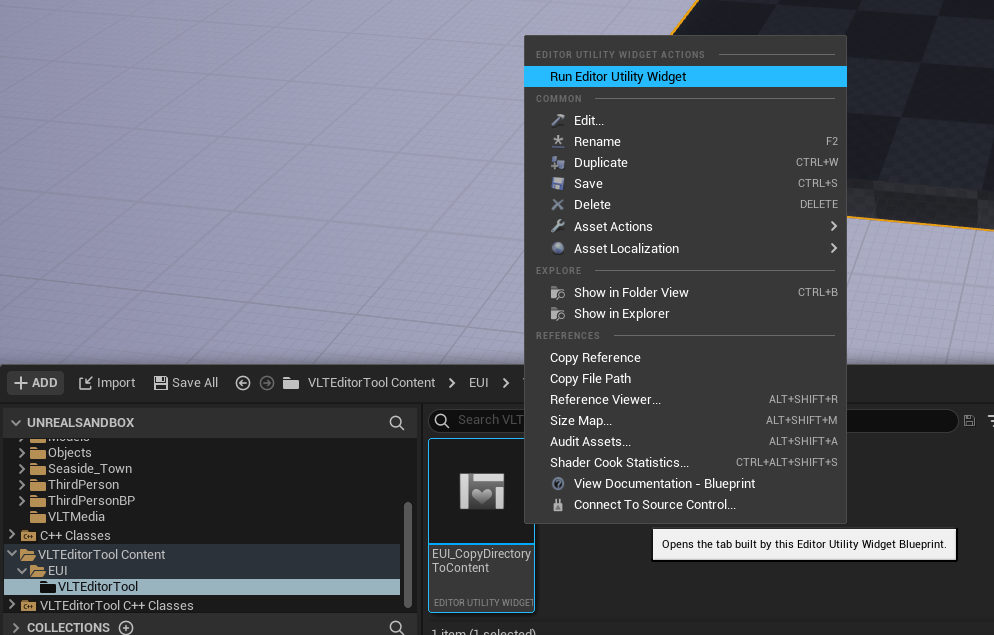Choose Show in Folder View
This screenshot has width=994, height=635.
(685, 292)
